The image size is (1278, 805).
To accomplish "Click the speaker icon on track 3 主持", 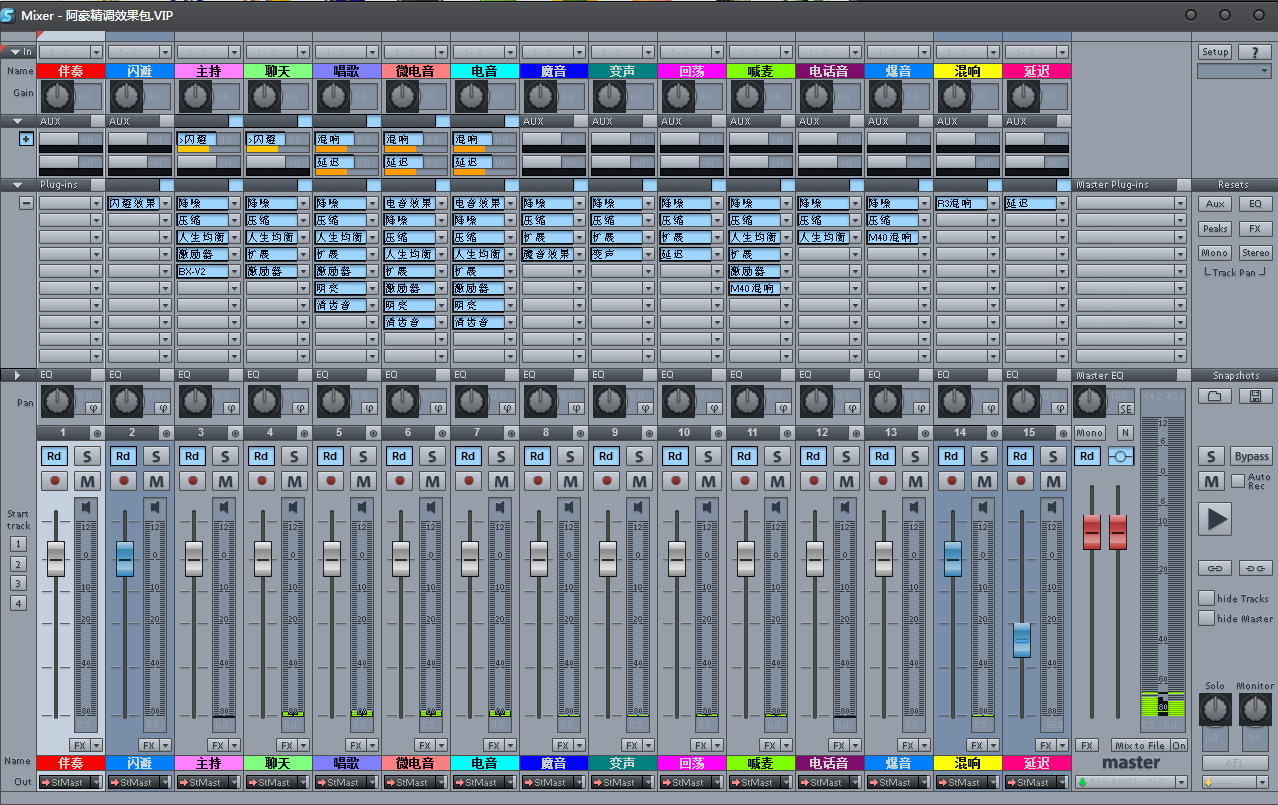I will point(224,508).
